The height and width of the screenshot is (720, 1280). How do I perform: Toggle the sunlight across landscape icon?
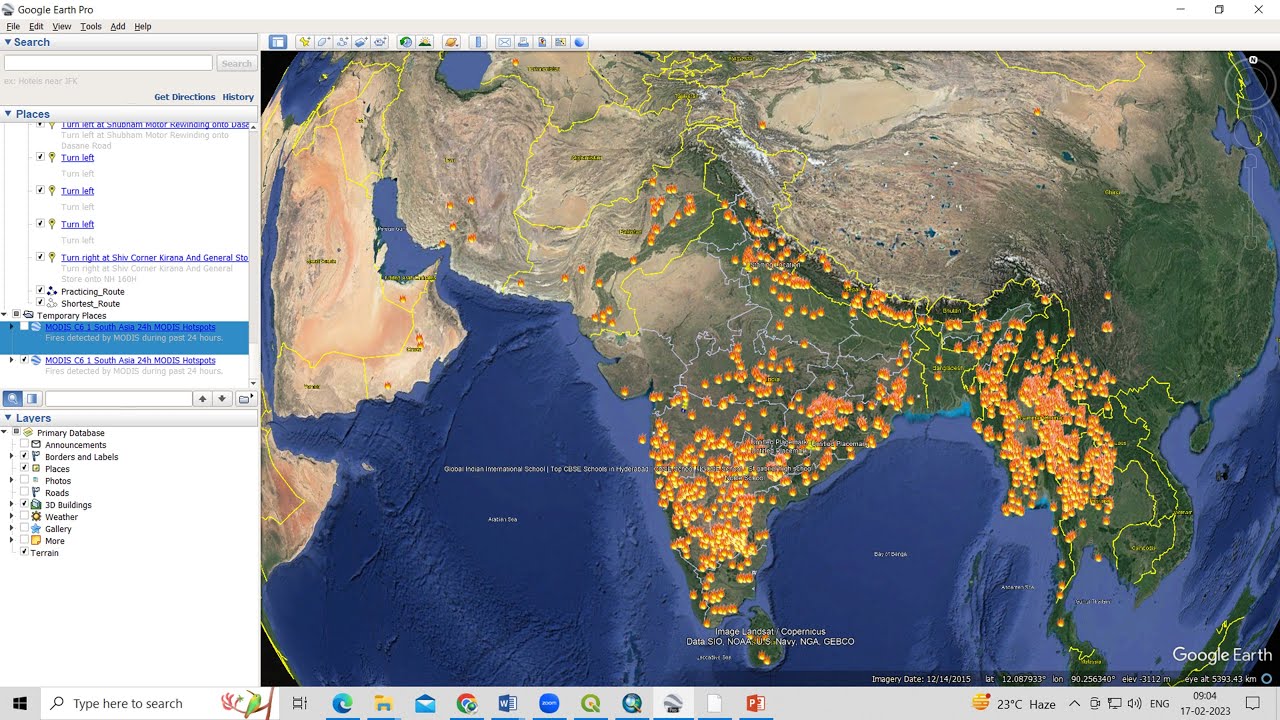click(425, 42)
